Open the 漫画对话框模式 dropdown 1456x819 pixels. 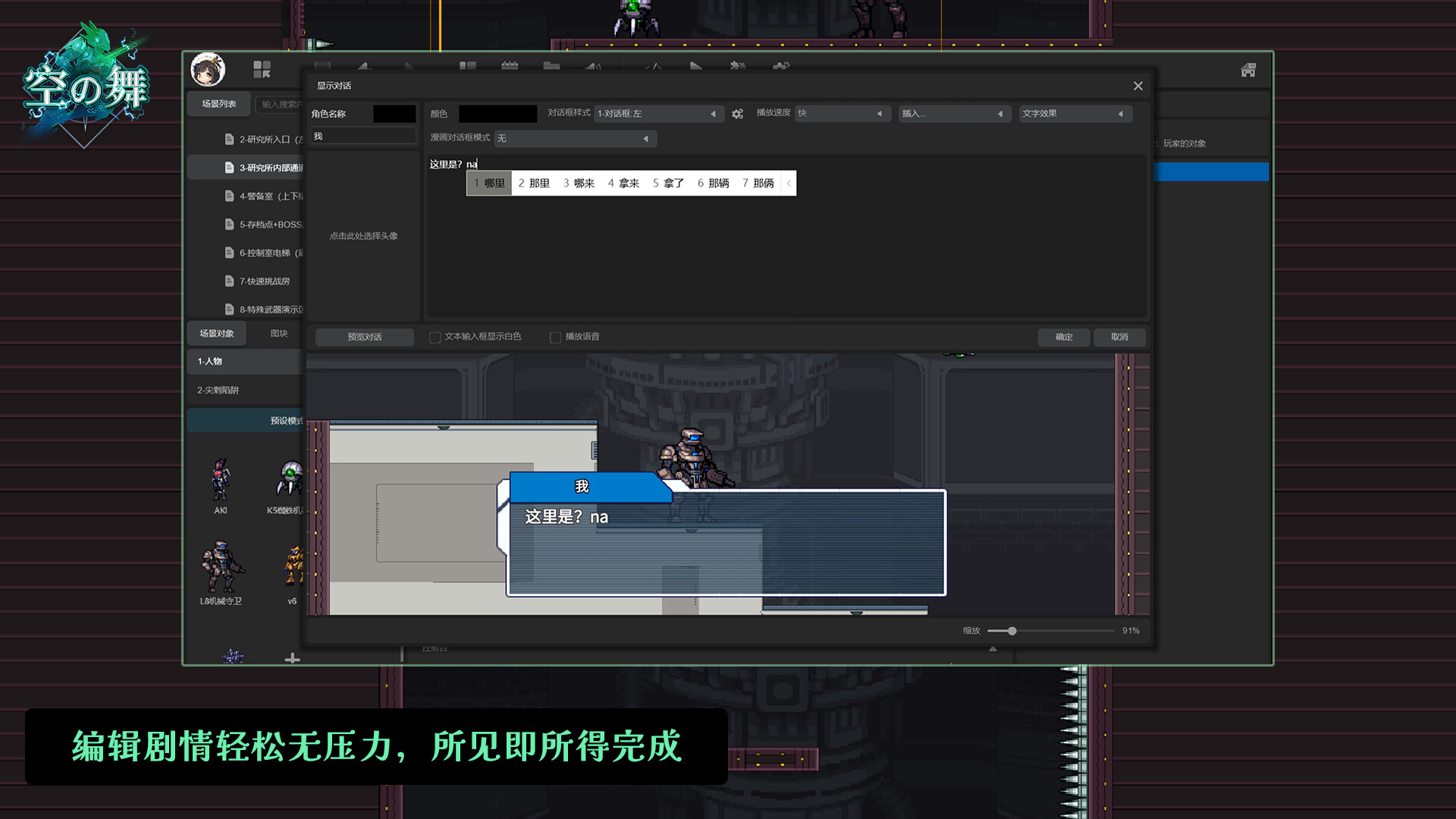click(x=575, y=138)
